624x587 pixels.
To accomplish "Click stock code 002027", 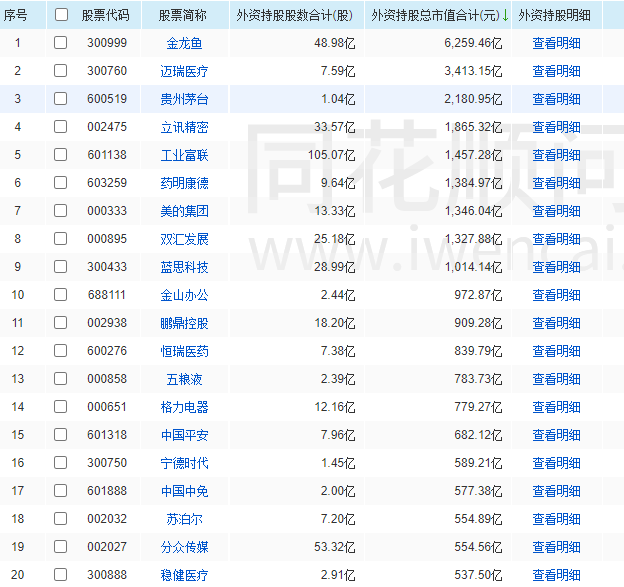I will 106,547.
